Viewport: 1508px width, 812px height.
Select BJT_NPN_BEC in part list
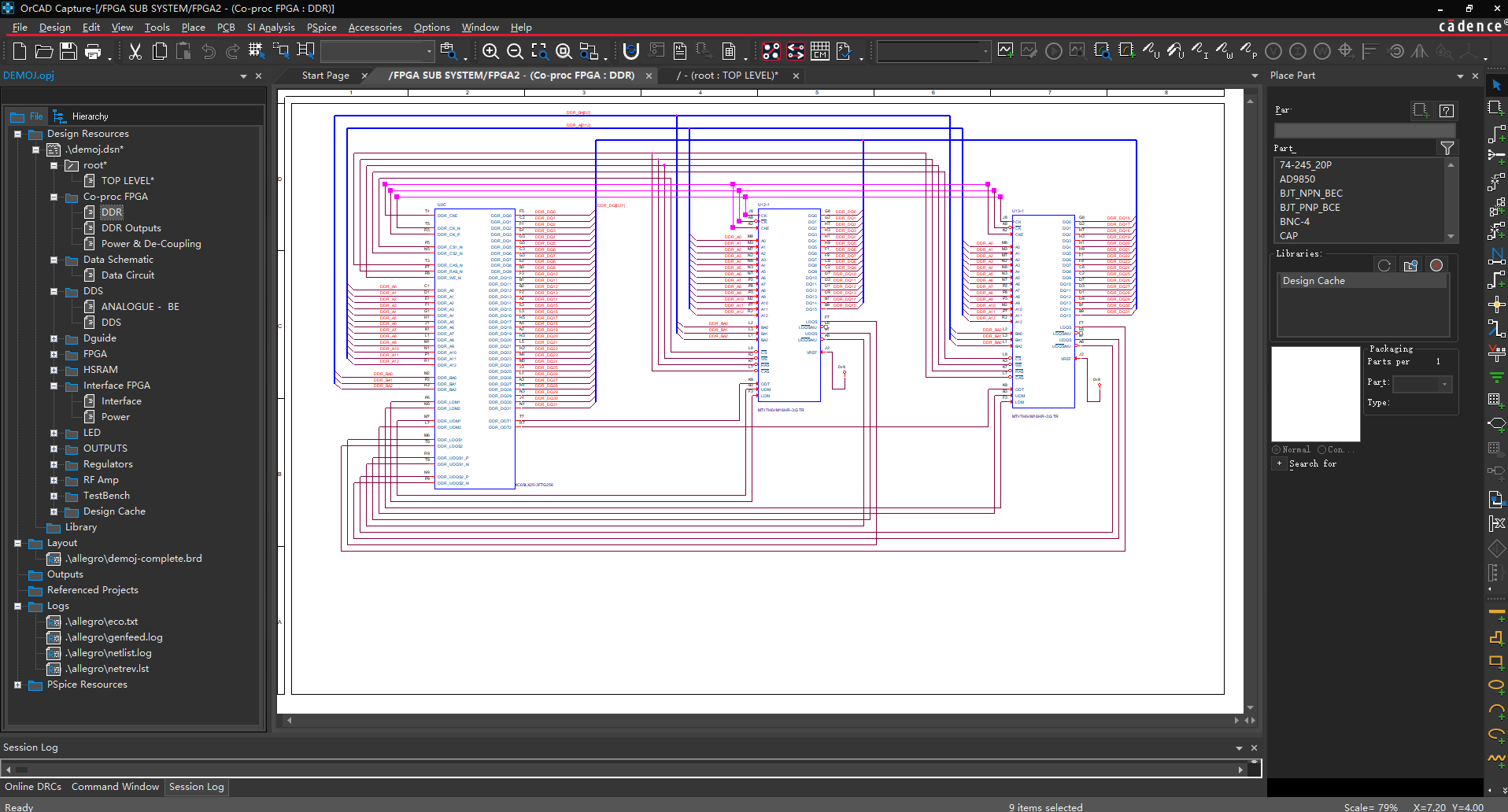point(1310,194)
